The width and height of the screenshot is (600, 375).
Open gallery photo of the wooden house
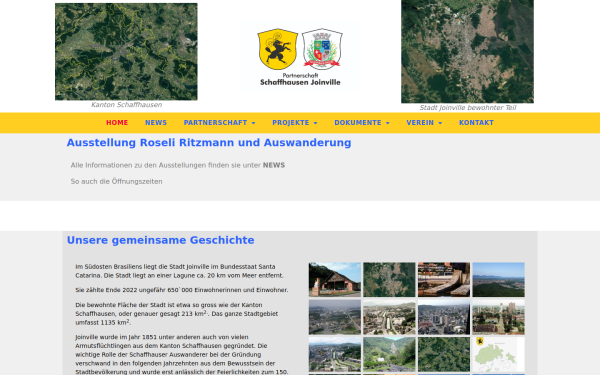tap(335, 280)
